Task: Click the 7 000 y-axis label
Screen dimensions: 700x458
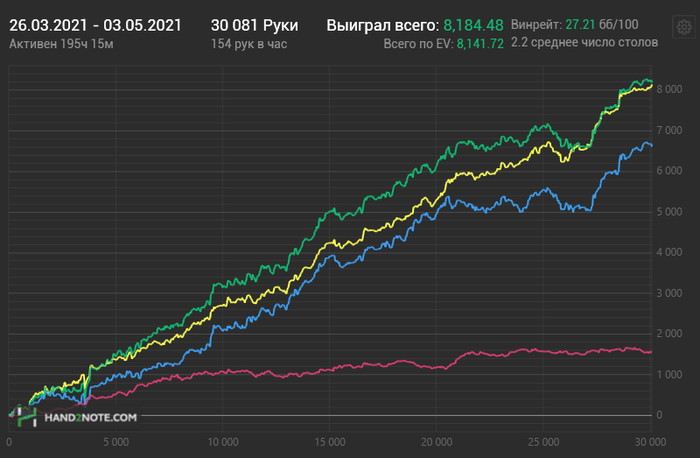Action: pos(669,130)
